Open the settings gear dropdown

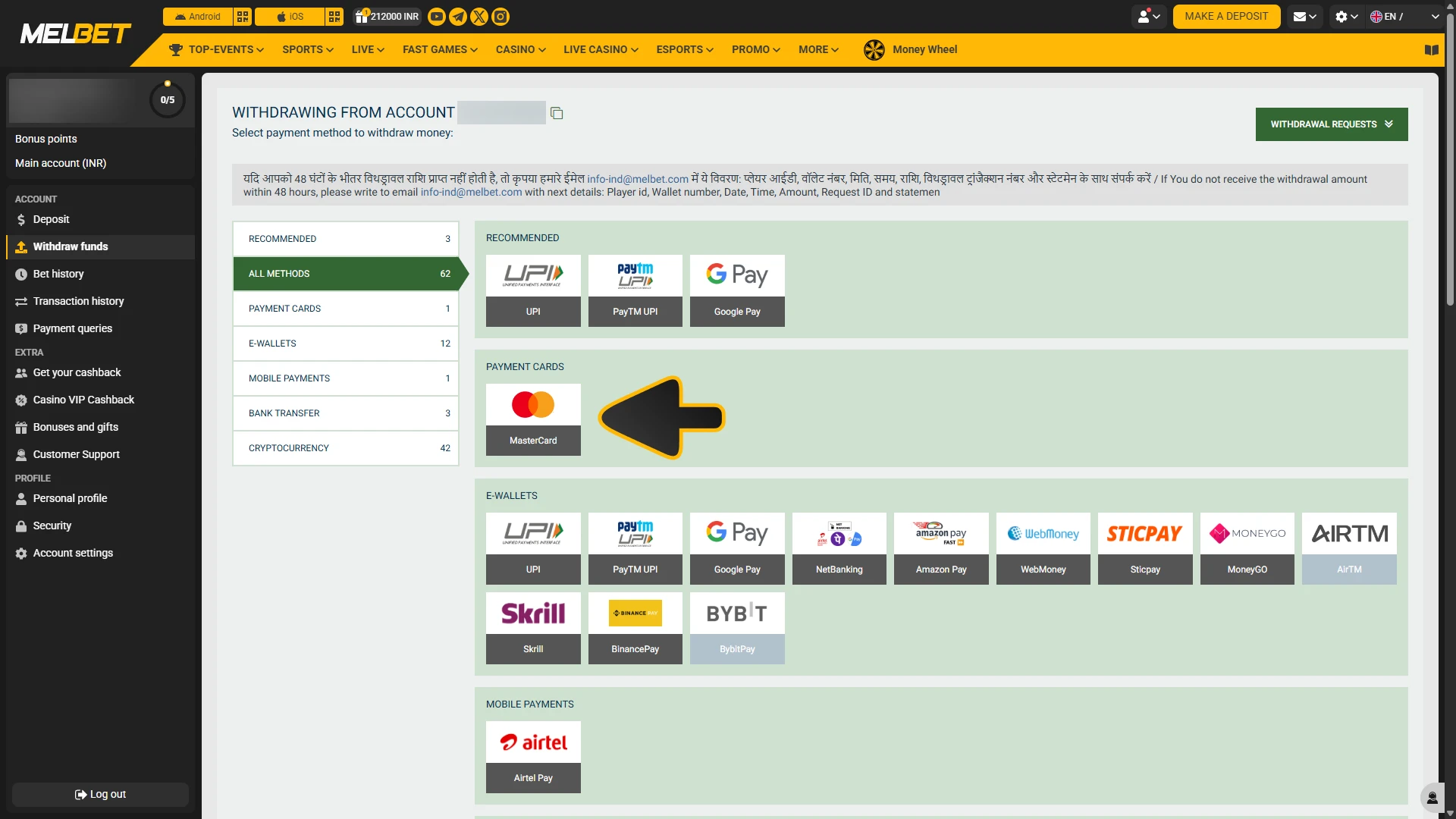1347,17
